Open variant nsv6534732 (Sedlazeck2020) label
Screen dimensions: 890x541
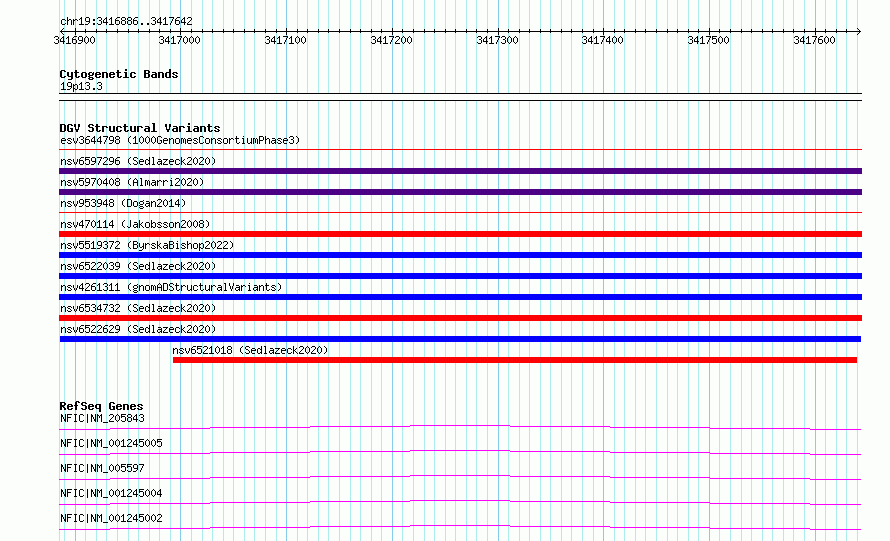tap(138, 308)
